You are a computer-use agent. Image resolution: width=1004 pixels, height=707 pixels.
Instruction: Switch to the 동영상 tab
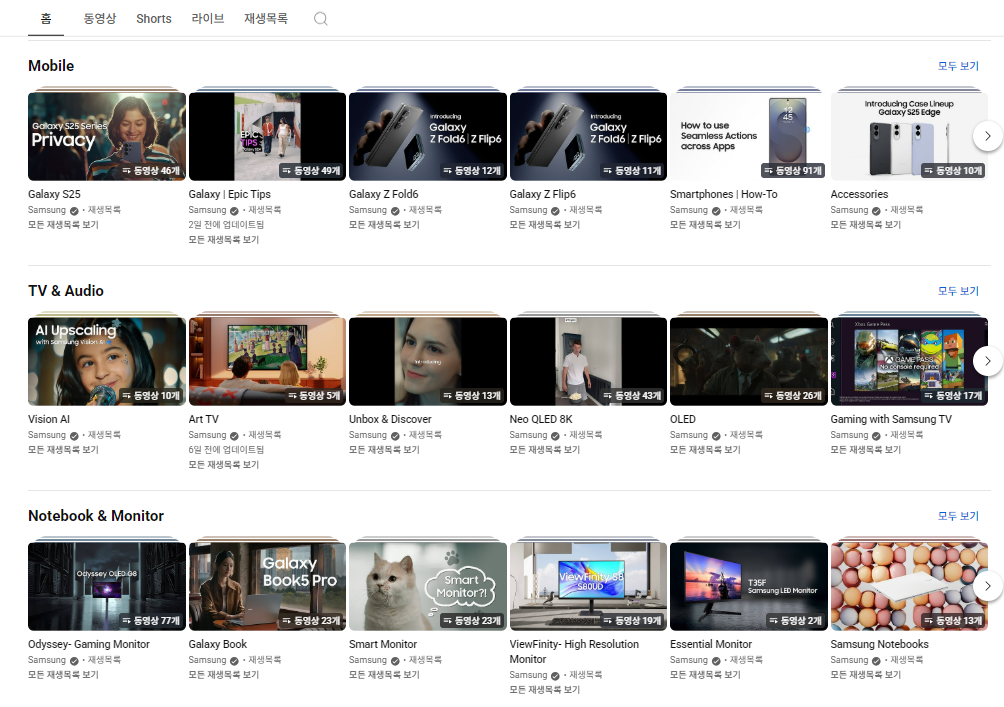click(x=100, y=19)
